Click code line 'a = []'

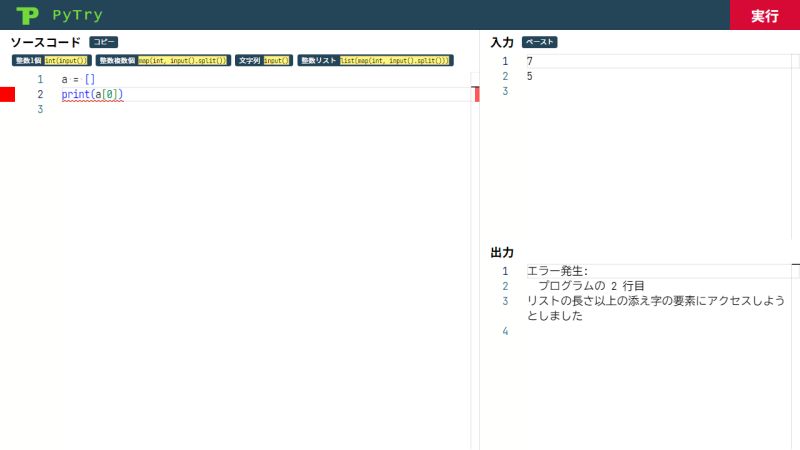coord(78,79)
